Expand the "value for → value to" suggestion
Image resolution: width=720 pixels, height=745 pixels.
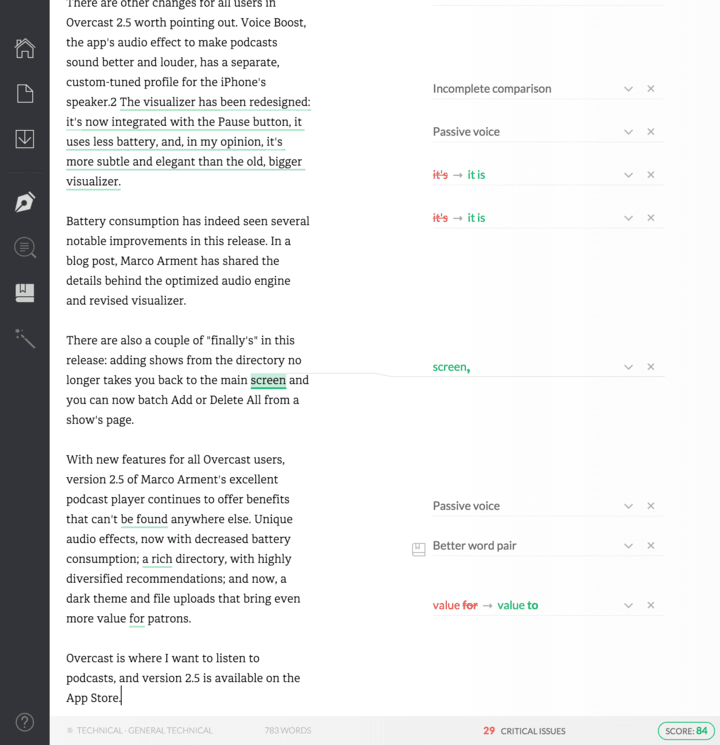click(x=628, y=606)
